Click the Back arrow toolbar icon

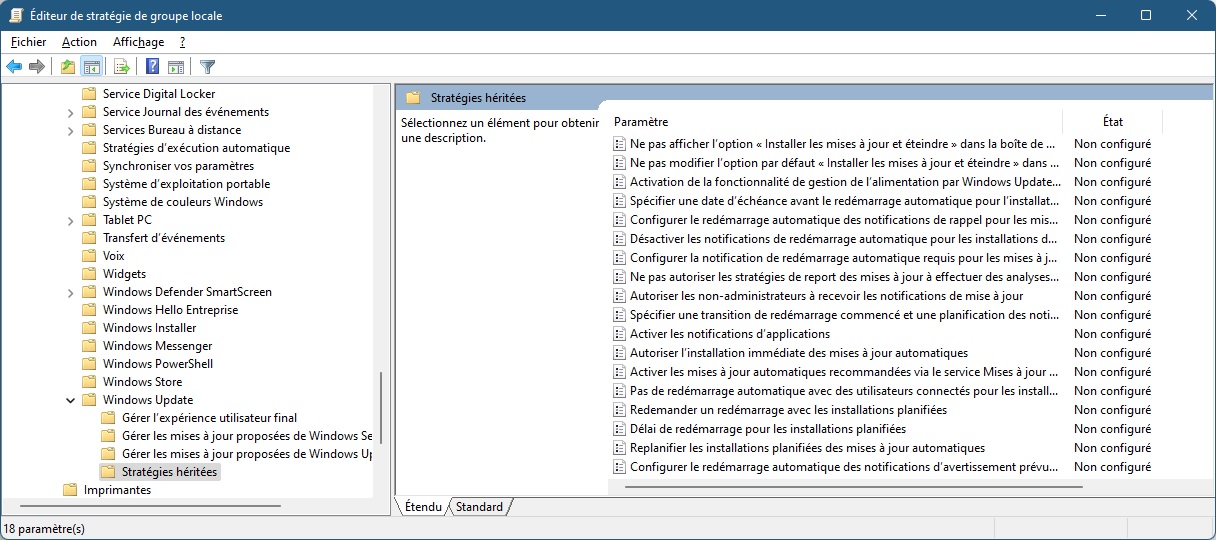(x=14, y=67)
